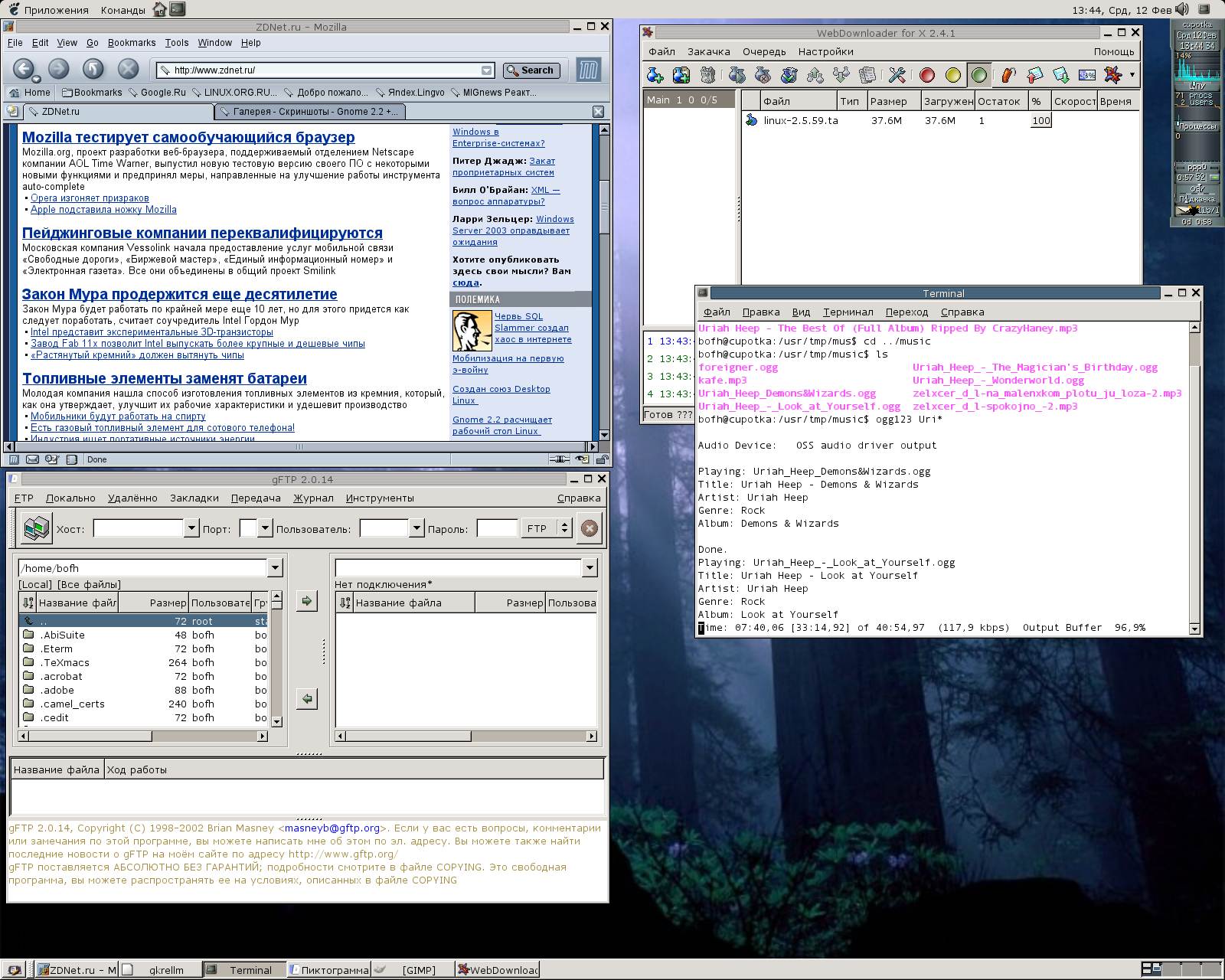The image size is (1225, 980).
Task: Open Mail icon in Mozilla status bar
Action: coord(32,459)
